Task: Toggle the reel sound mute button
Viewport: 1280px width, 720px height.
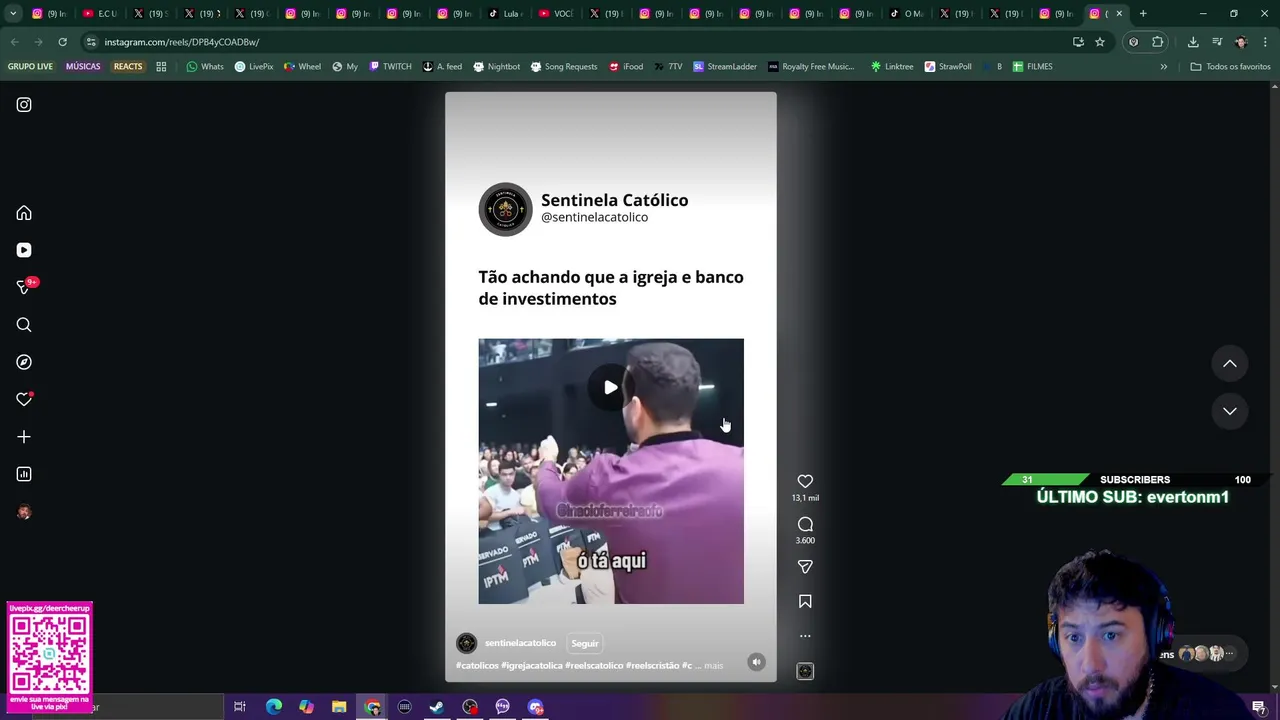Action: (x=756, y=662)
